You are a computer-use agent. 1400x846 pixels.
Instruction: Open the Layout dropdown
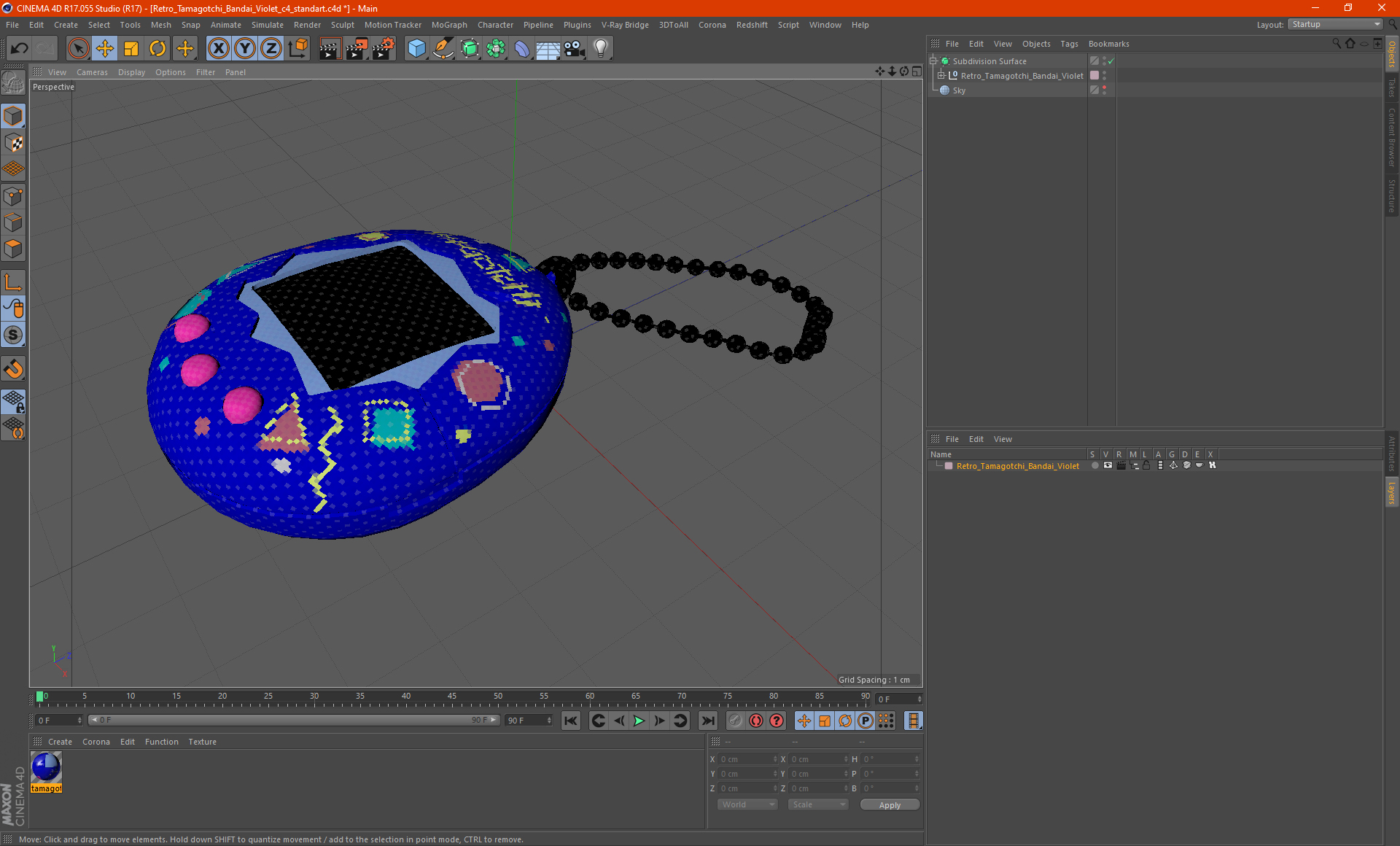pos(1335,24)
